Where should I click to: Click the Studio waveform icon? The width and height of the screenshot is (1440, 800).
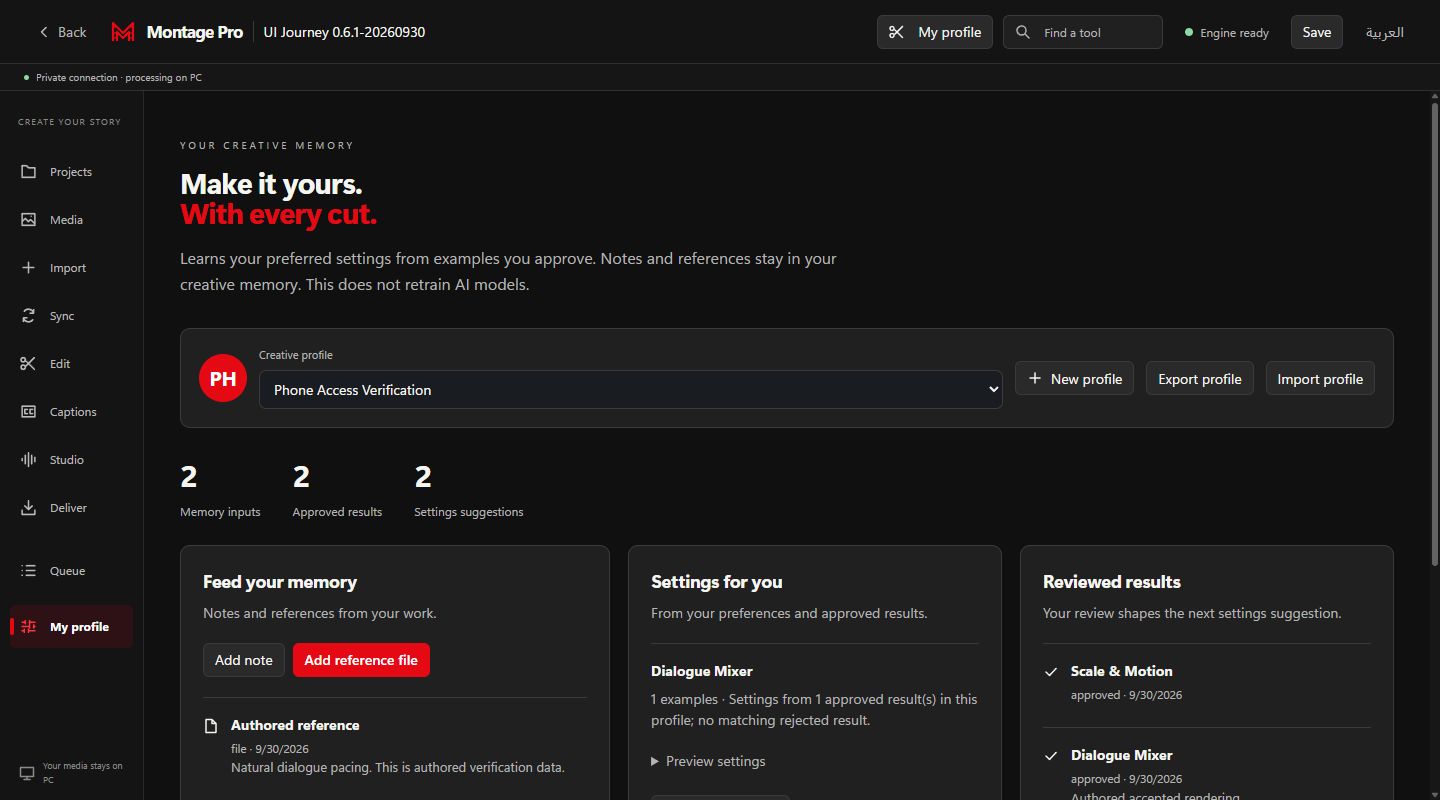tap(28, 460)
